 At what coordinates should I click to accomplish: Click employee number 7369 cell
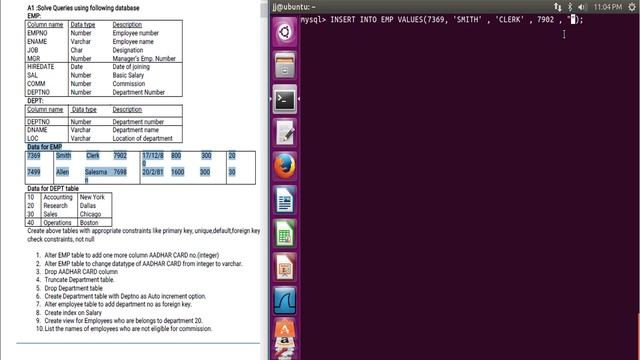point(34,156)
